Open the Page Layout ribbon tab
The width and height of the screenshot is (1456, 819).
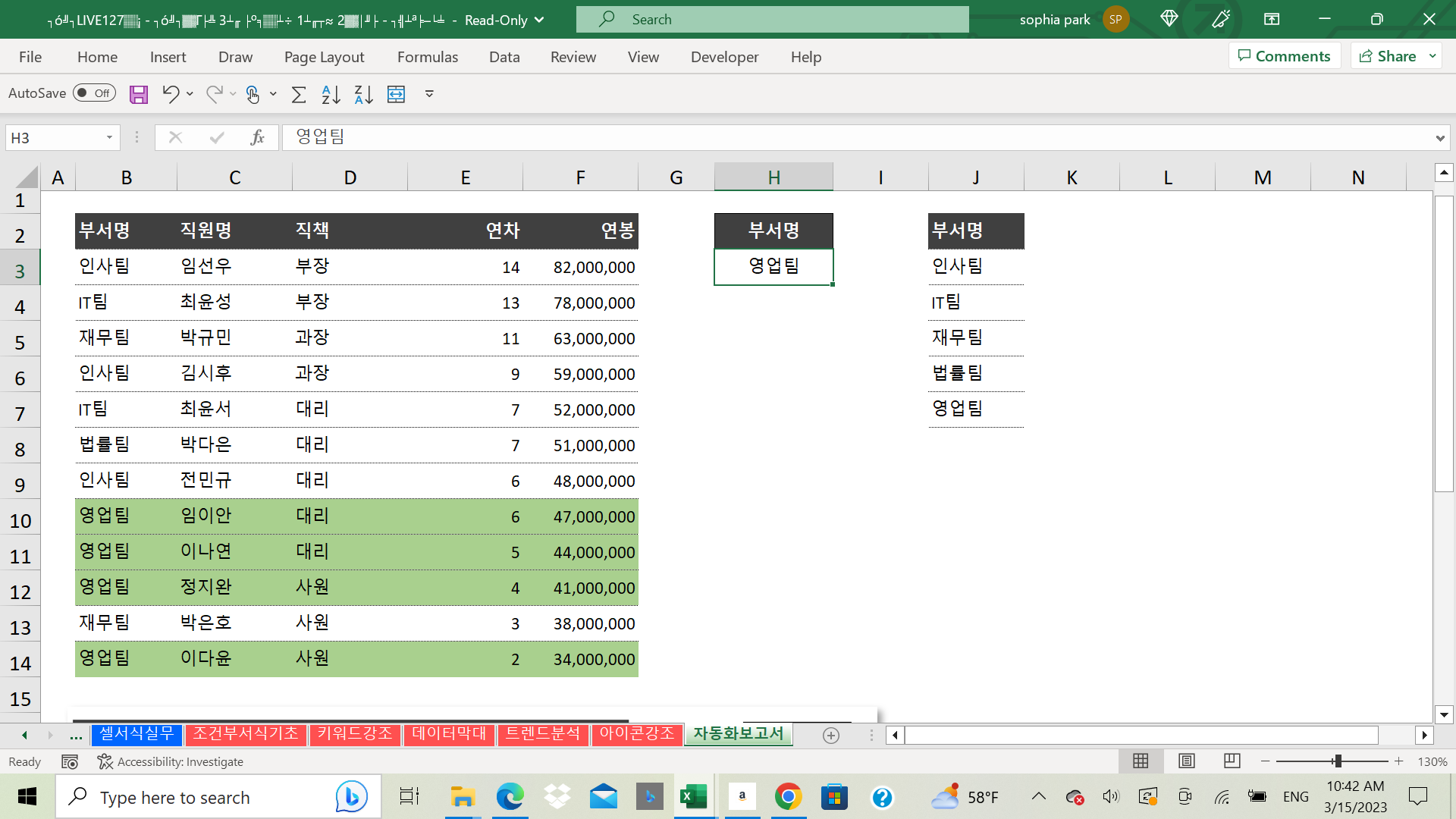(x=324, y=57)
